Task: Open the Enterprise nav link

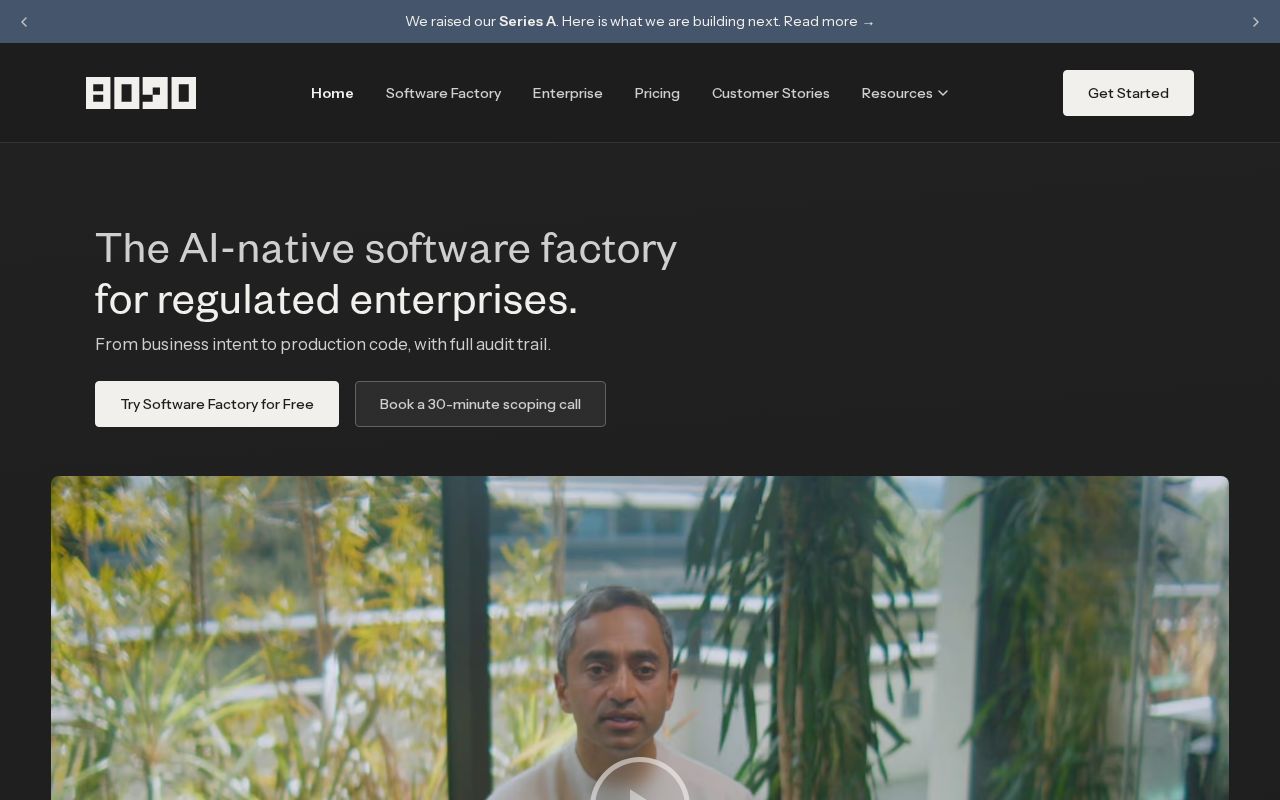Action: [567, 93]
